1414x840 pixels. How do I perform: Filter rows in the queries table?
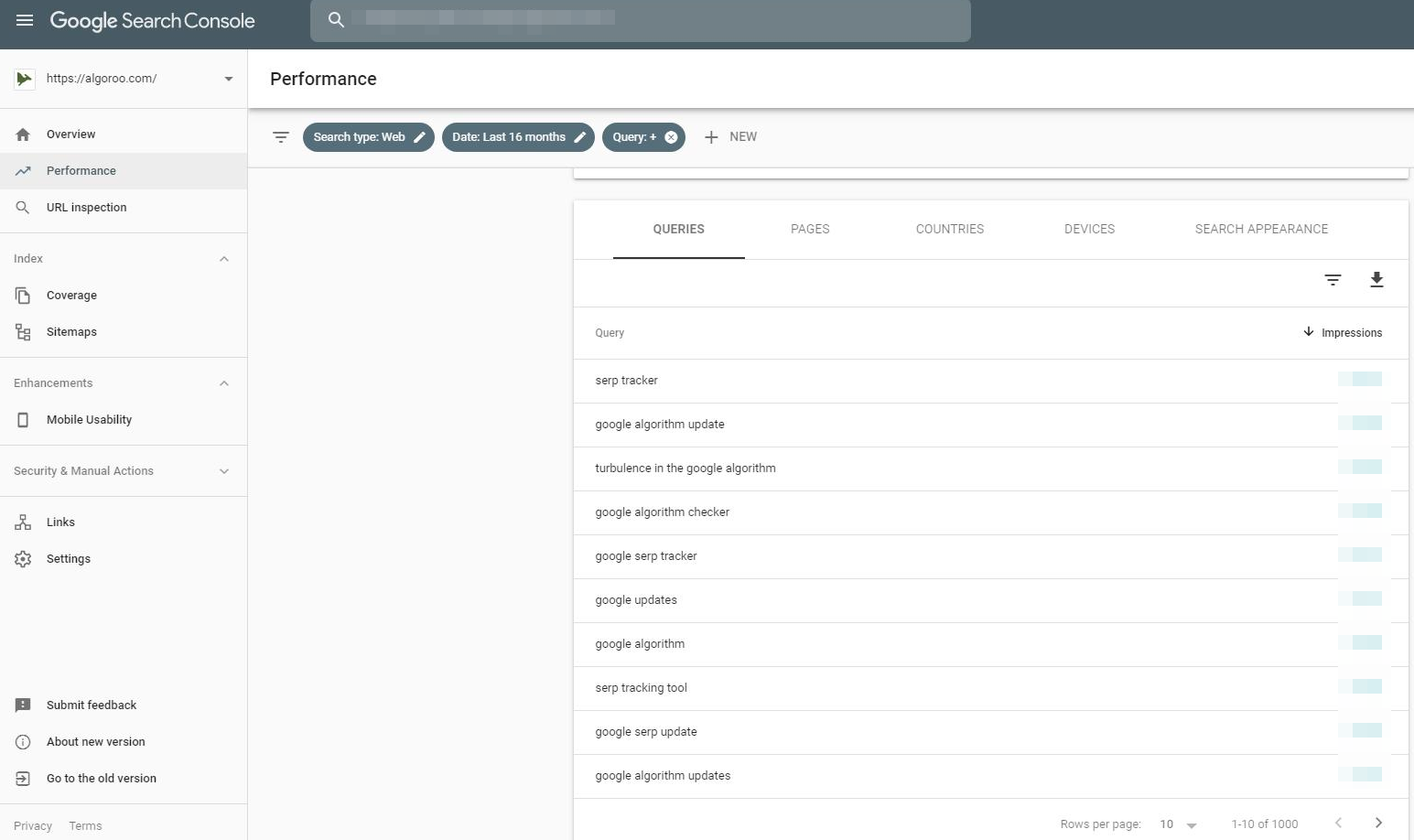[x=1333, y=280]
